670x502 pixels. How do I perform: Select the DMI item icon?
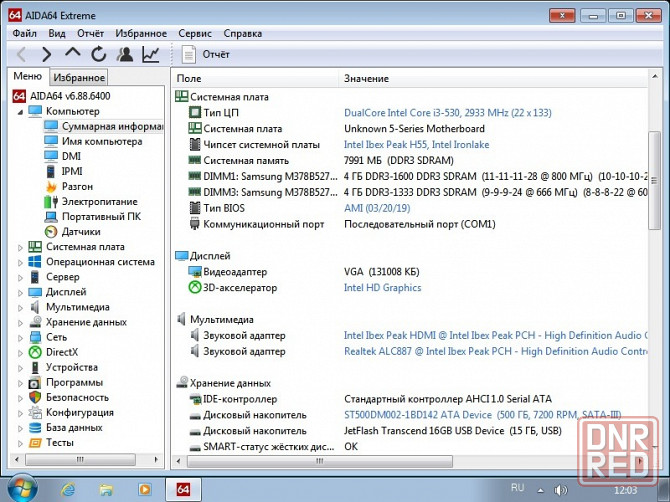(x=51, y=156)
